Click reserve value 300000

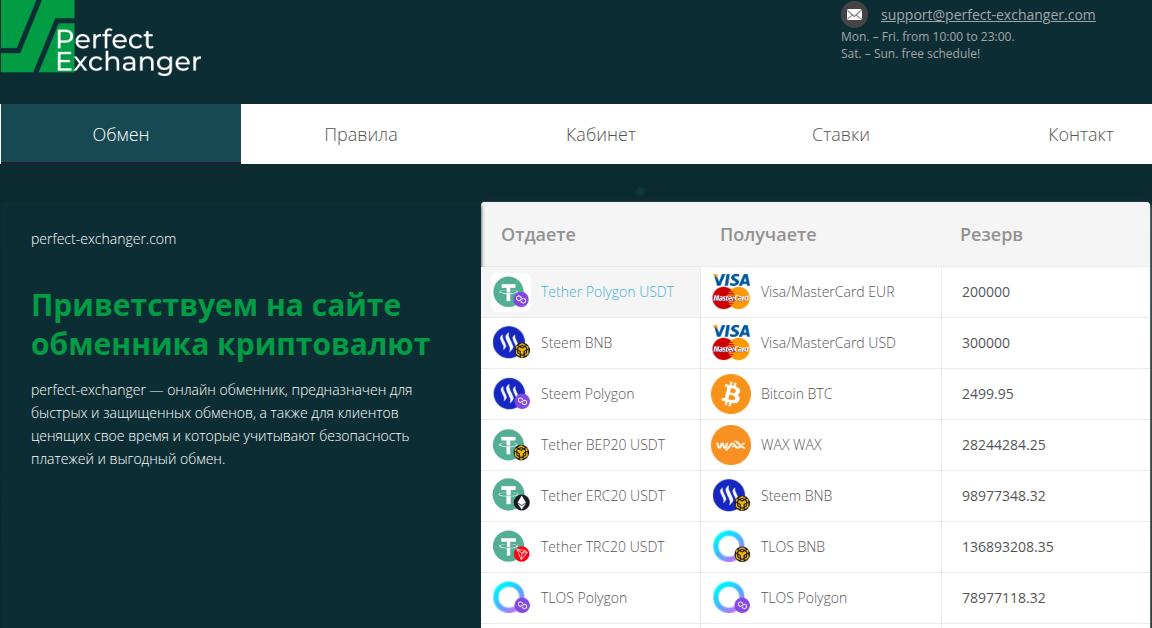[x=986, y=343]
